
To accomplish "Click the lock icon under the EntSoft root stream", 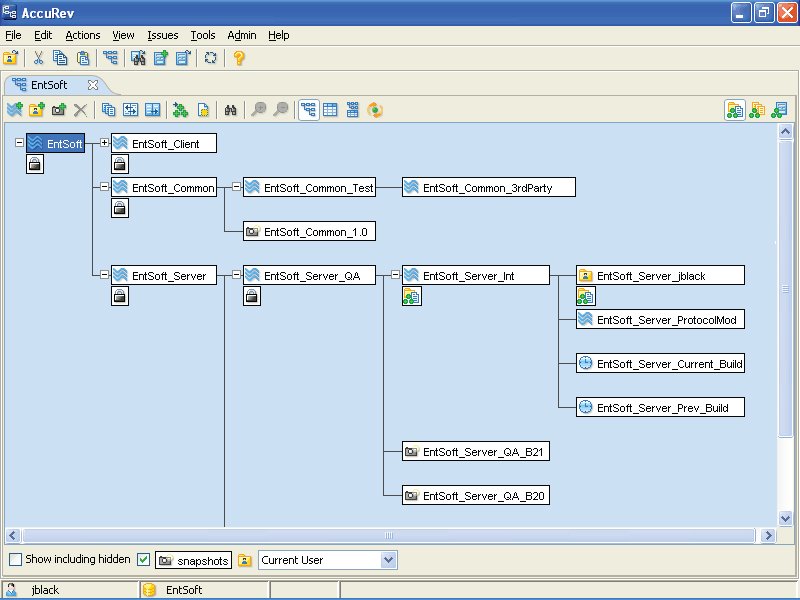I will (35, 164).
